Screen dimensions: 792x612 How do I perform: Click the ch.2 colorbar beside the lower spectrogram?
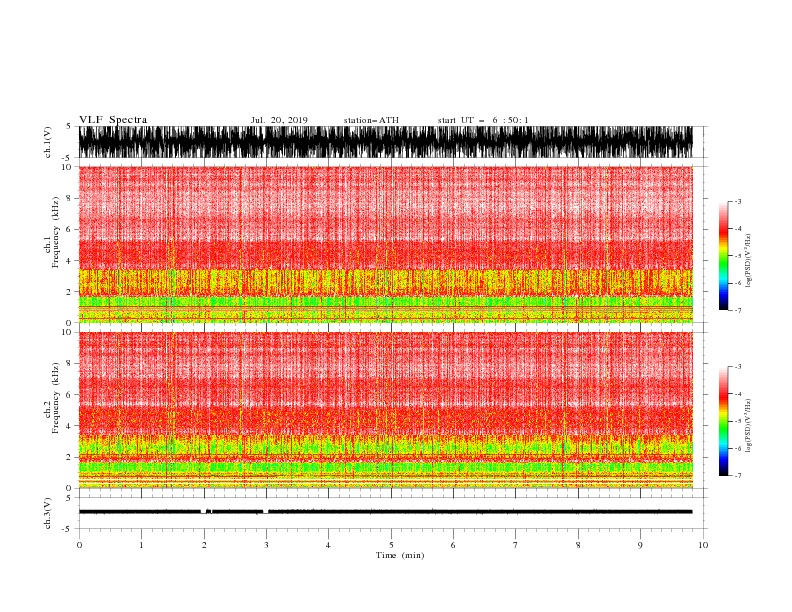723,421
